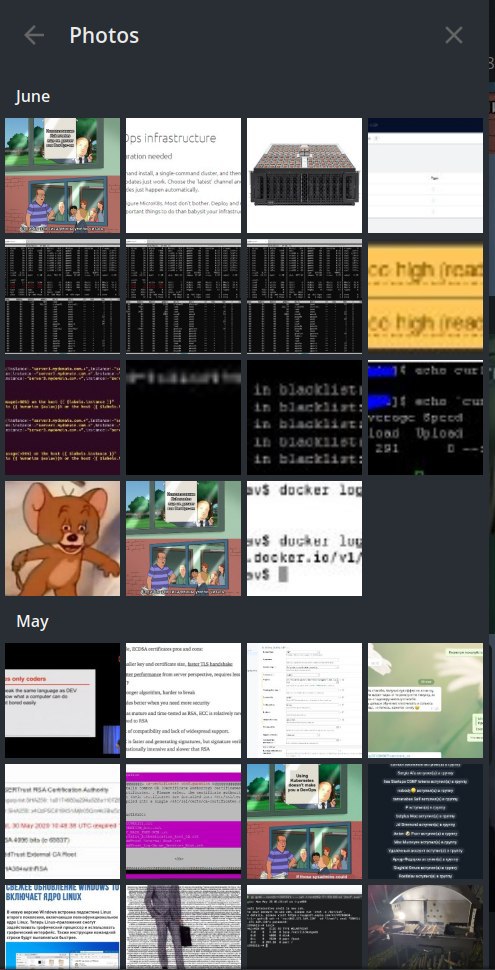
Task: Open the green chat background screenshot
Action: point(426,700)
